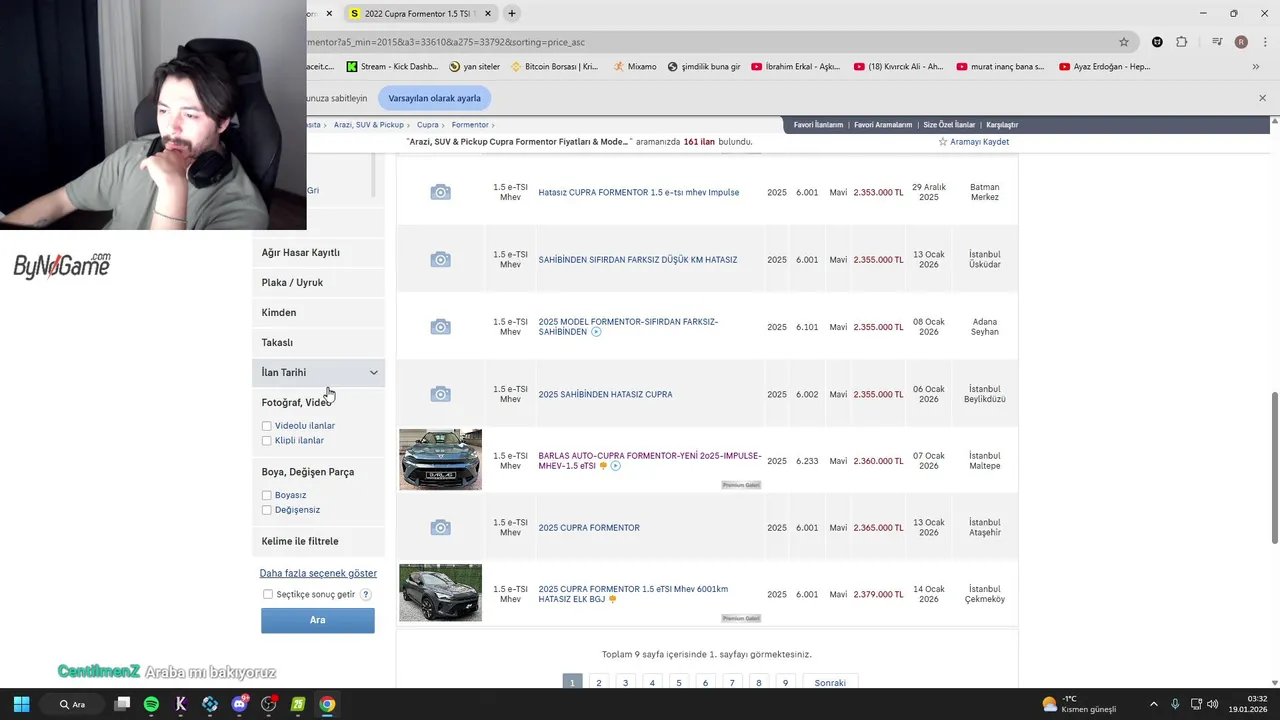Viewport: 1280px width, 720px height.
Task: Open the browser Extensions puzzle icon
Action: [1182, 42]
